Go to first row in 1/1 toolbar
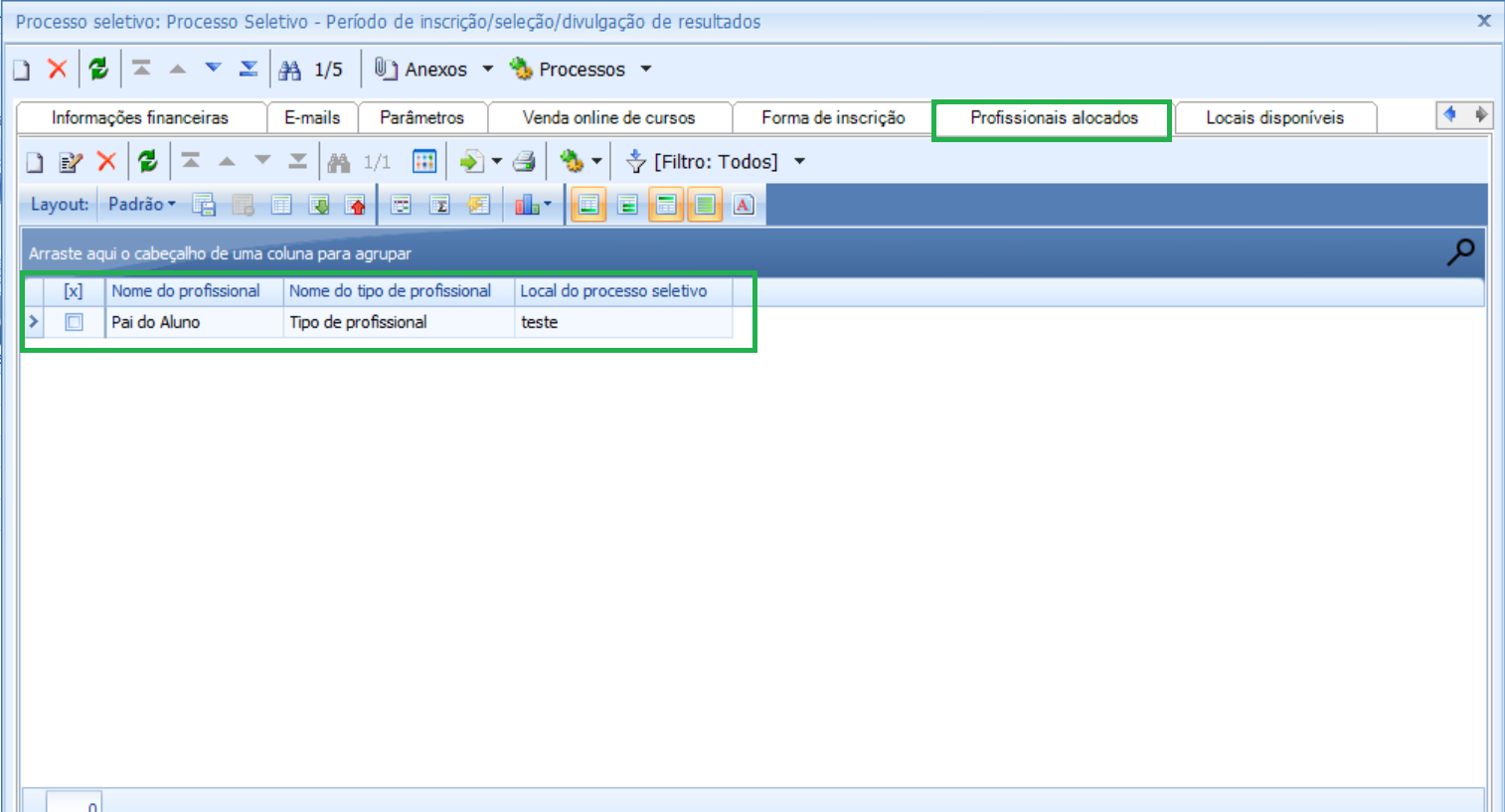 click(x=191, y=161)
